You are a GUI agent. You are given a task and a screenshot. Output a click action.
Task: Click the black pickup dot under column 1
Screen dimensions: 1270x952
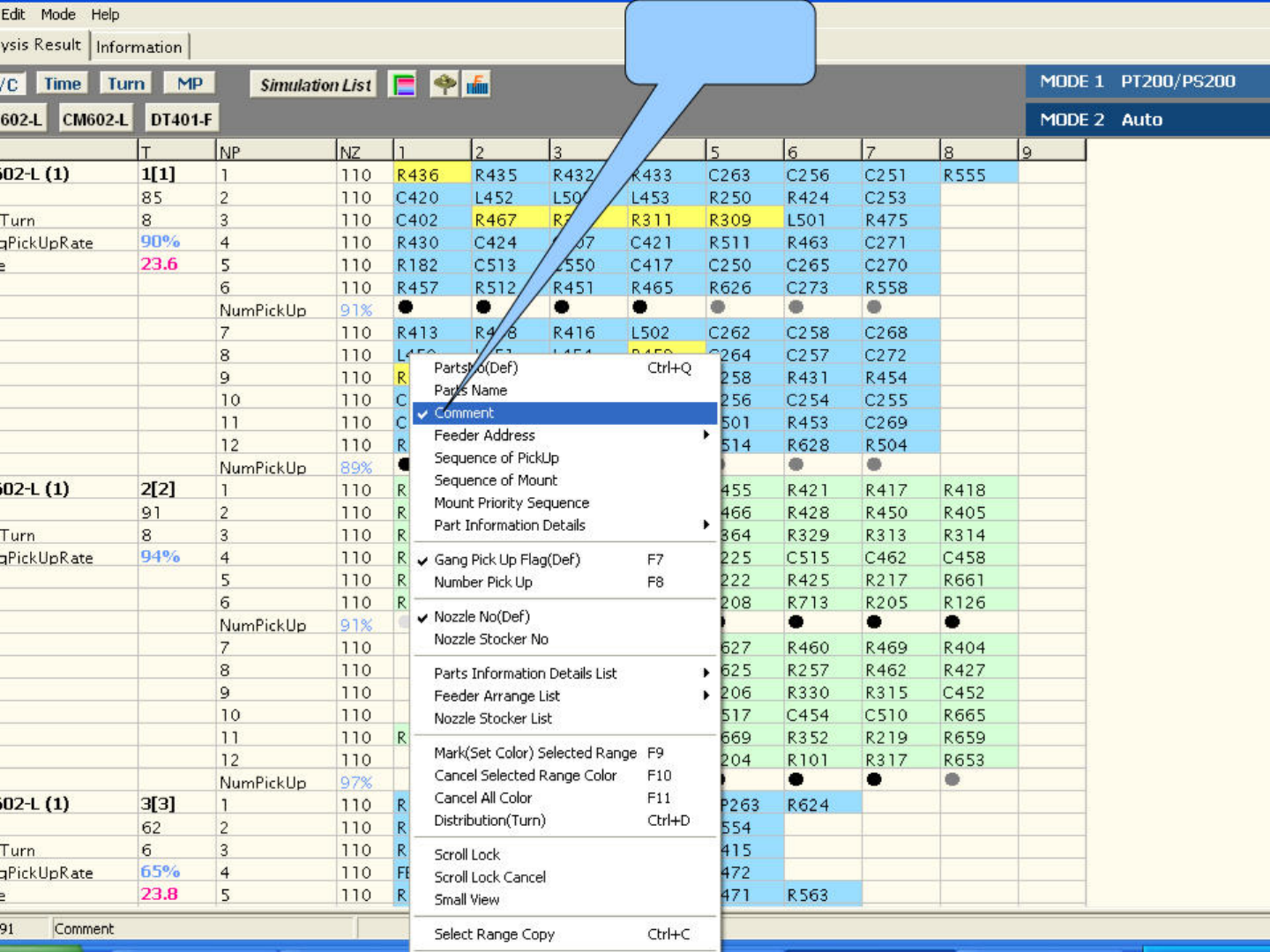[x=406, y=307]
